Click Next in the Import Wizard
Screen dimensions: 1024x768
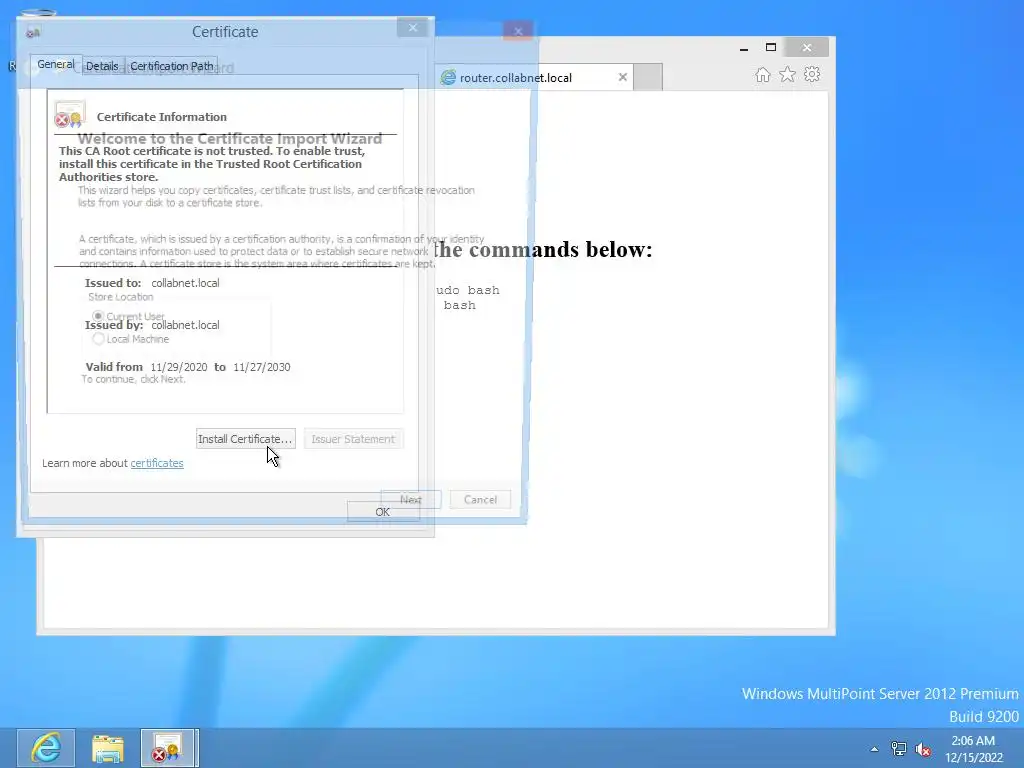[411, 499]
